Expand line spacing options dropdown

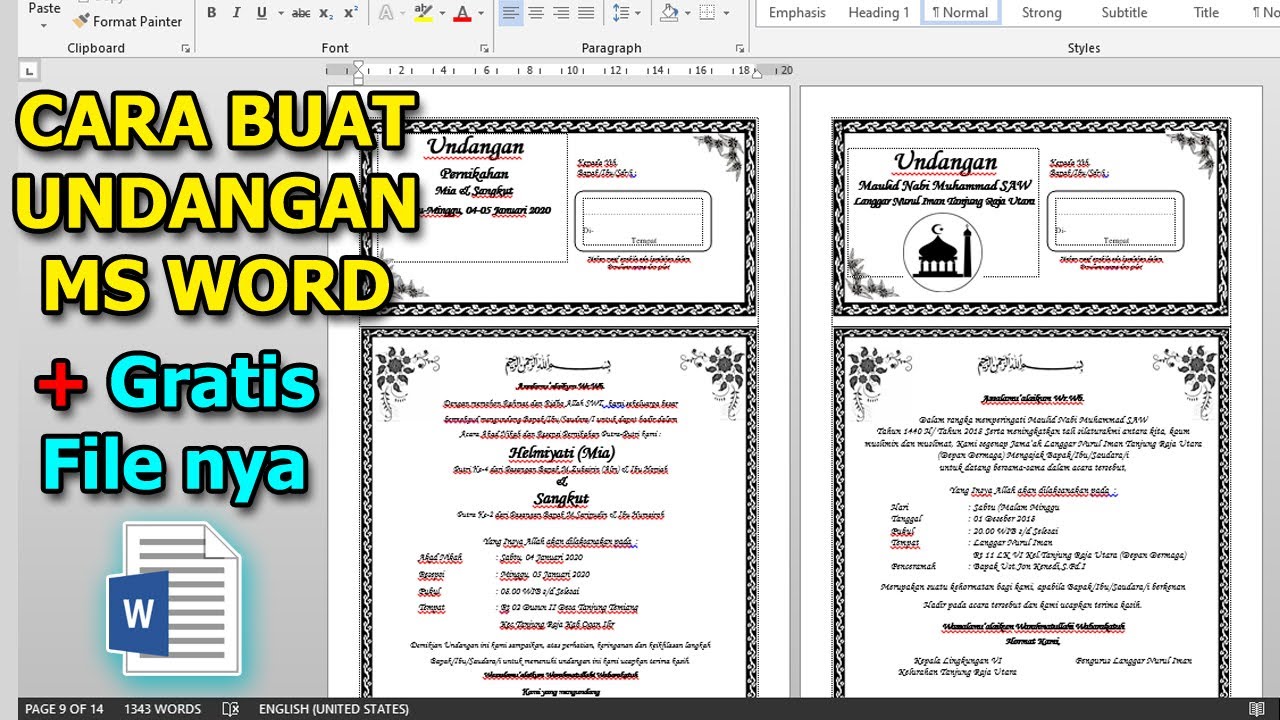point(638,13)
